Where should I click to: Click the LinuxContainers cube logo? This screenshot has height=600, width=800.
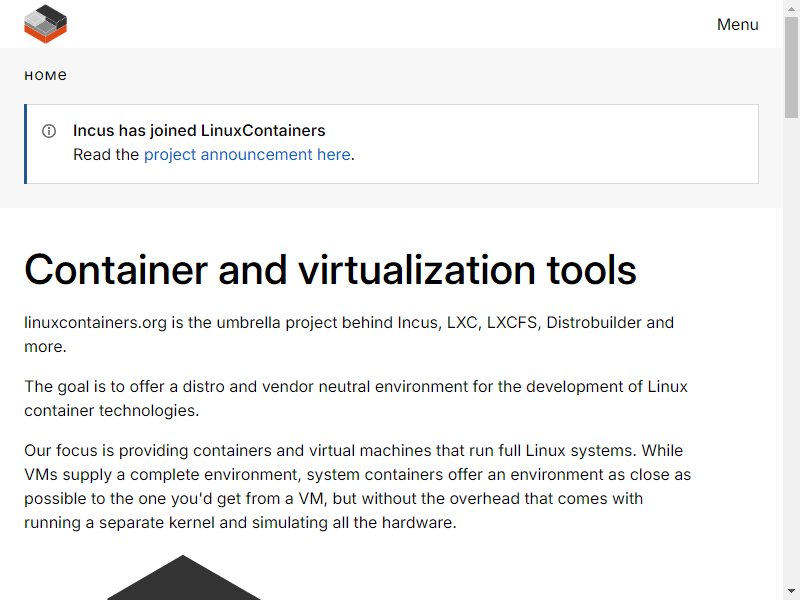tap(45, 24)
